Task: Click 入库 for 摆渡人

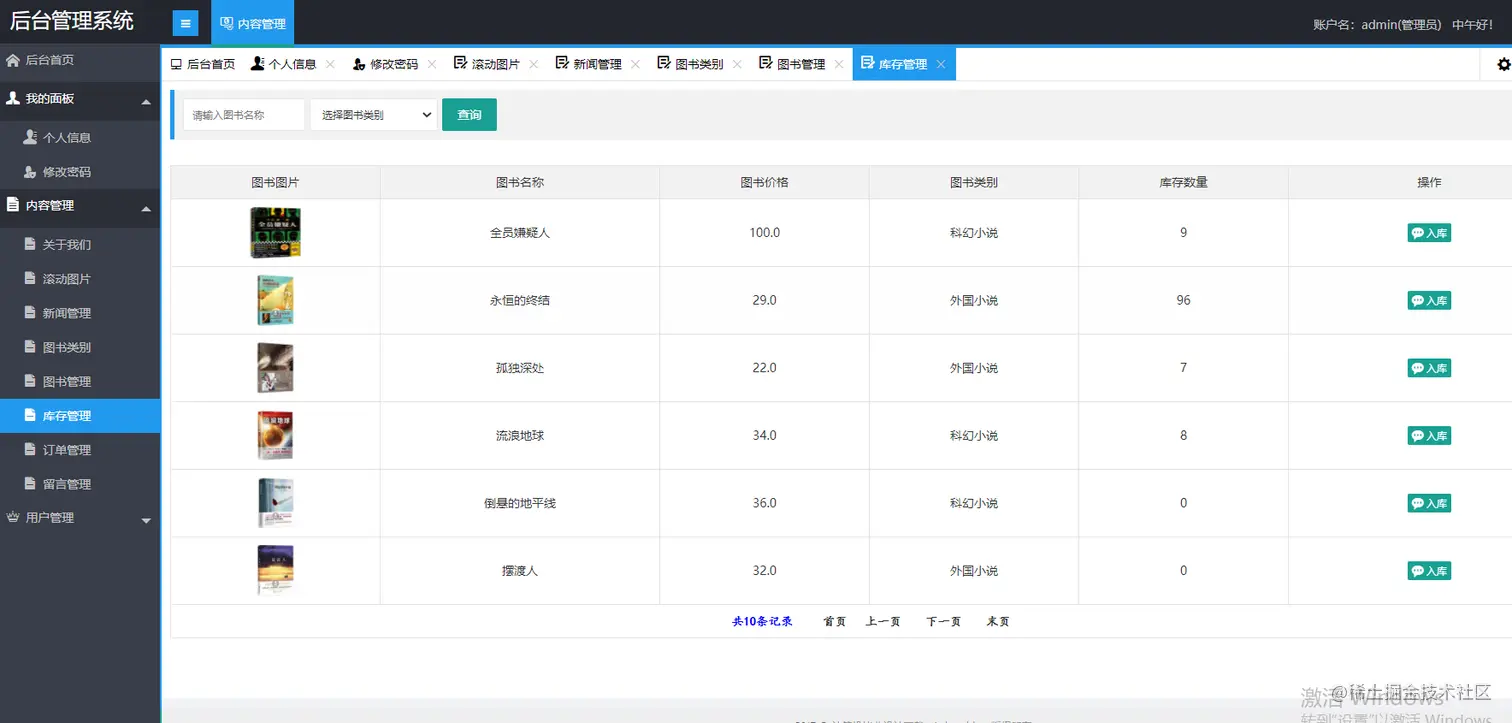Action: pyautogui.click(x=1429, y=571)
